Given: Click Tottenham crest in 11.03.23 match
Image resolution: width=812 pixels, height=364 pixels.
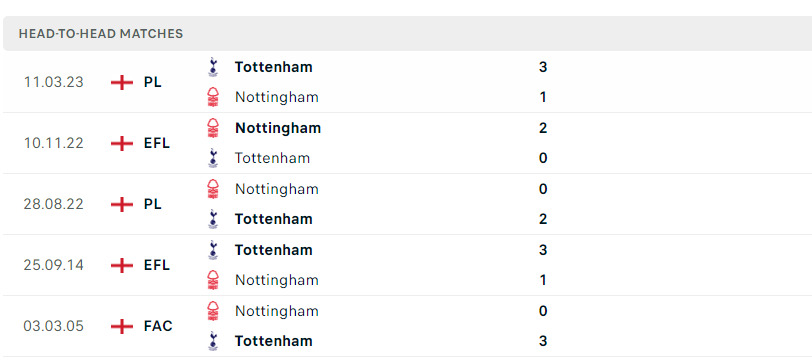Looking at the screenshot, I should pos(213,67).
